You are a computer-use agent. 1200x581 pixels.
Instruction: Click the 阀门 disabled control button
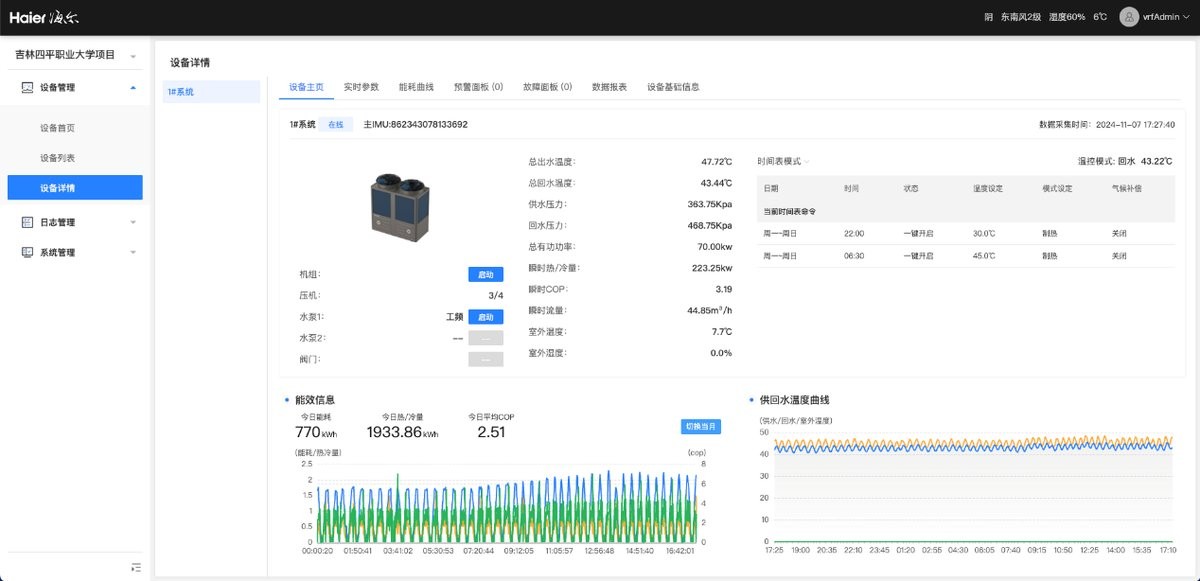(485, 359)
